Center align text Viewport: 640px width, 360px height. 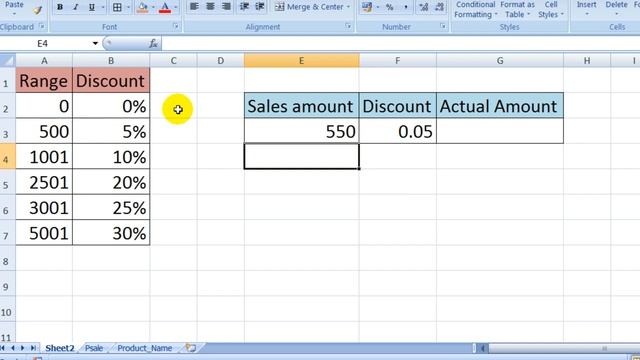[x=210, y=7]
